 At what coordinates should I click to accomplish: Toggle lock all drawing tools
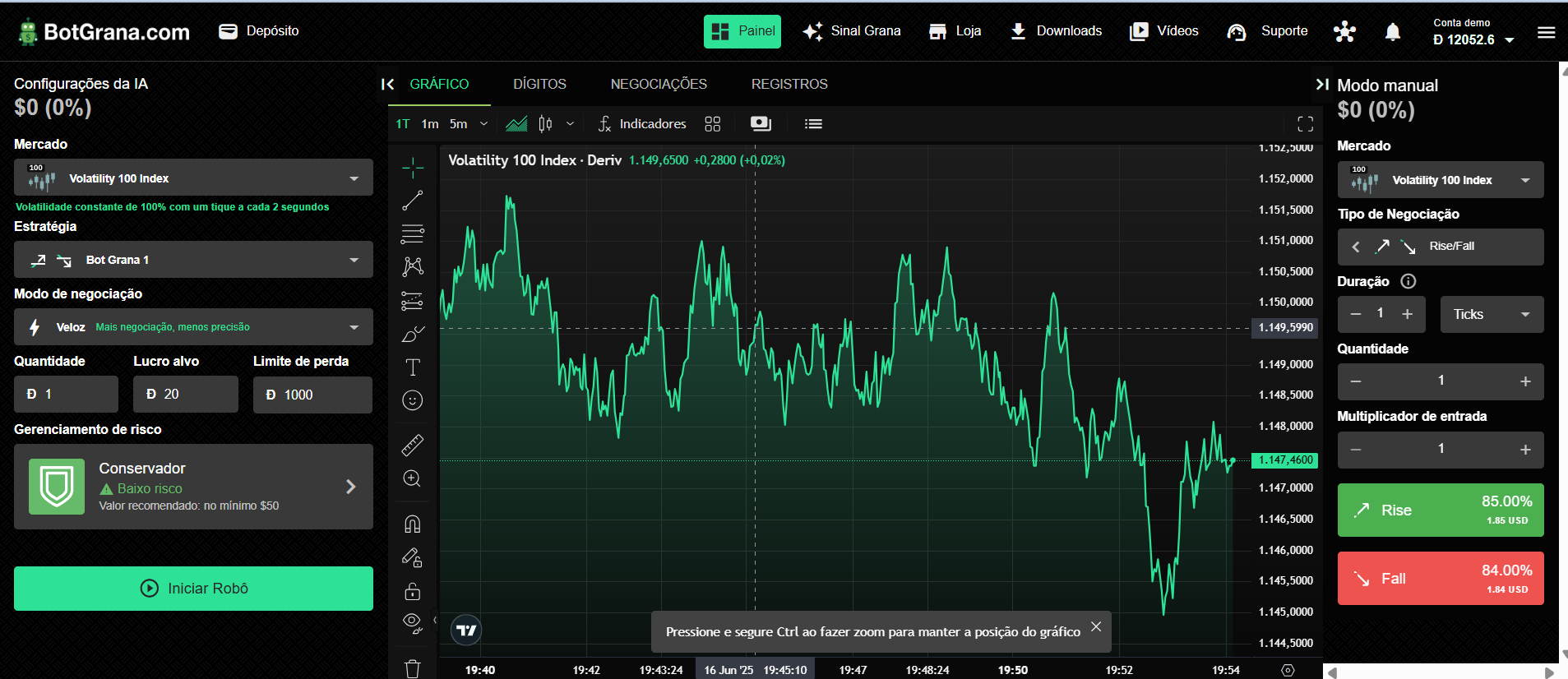(413, 591)
